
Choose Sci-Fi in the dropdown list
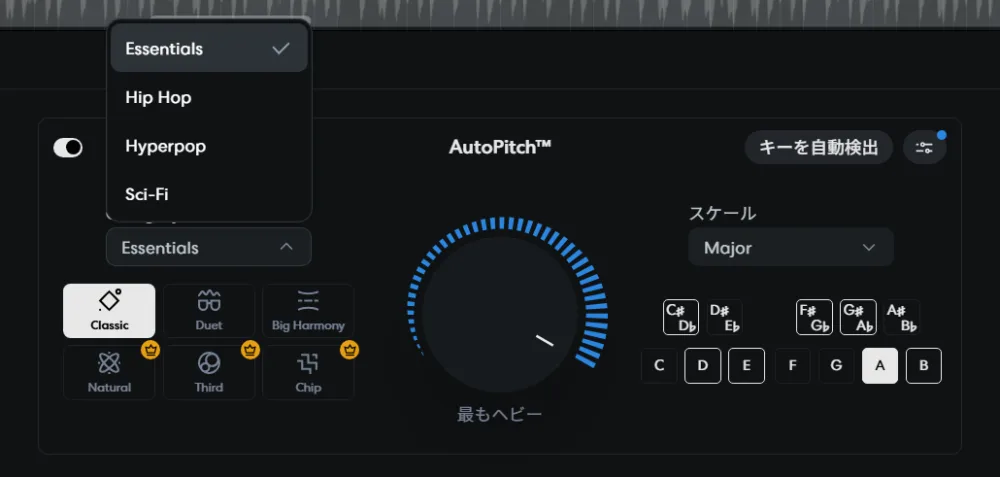tap(209, 194)
